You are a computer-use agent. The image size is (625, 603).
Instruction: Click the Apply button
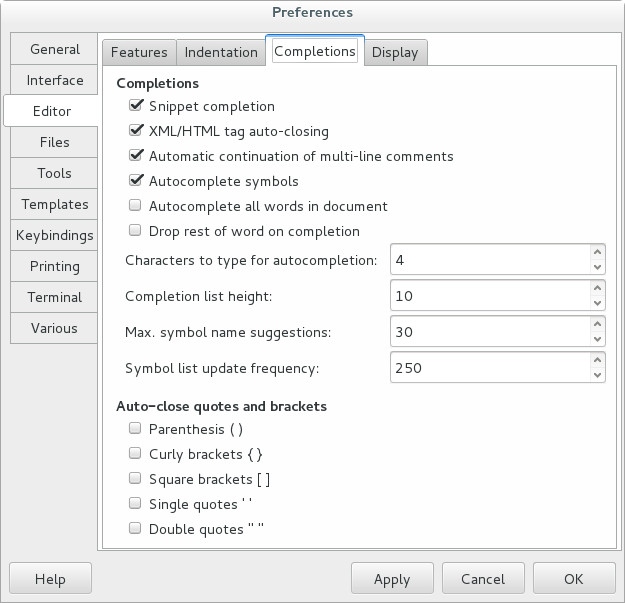coord(392,579)
